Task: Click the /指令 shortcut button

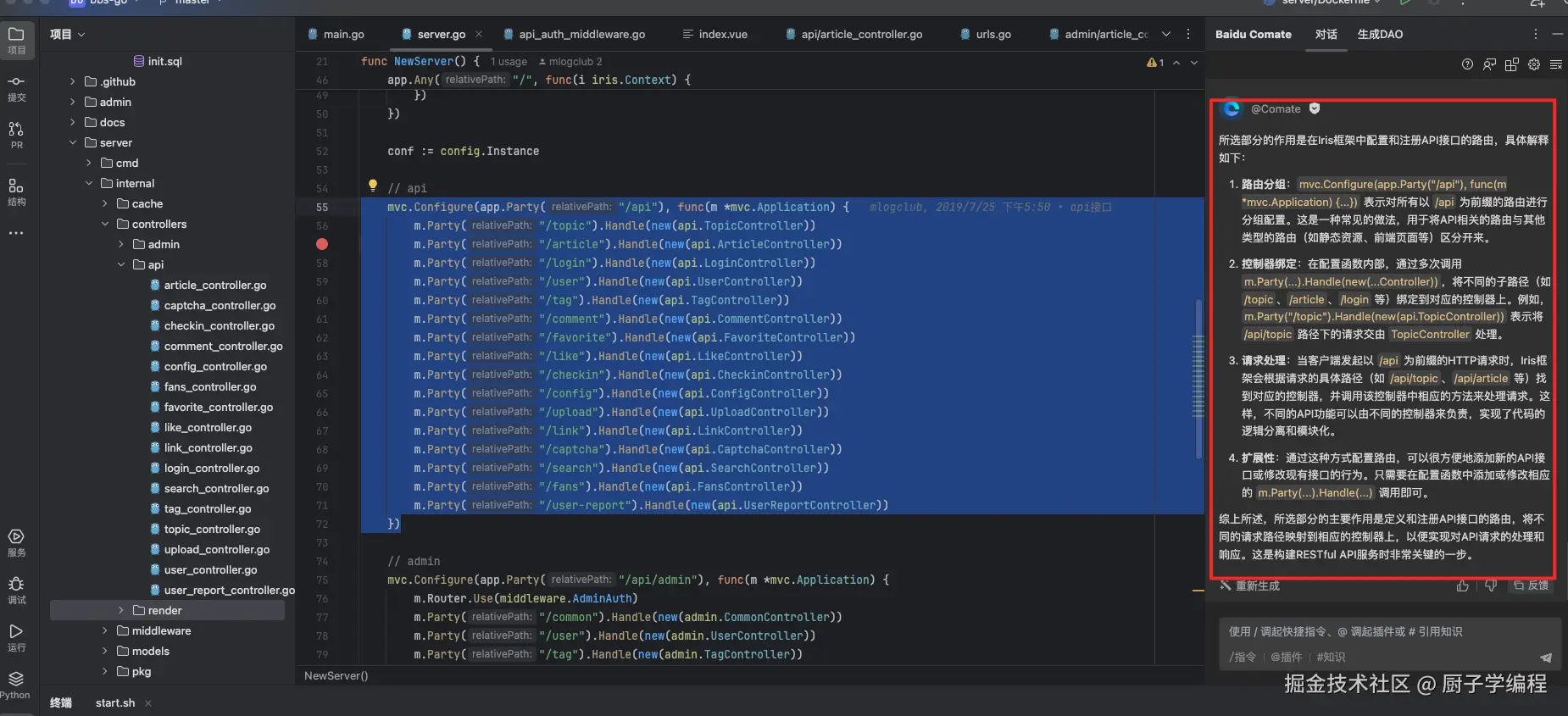Action: [x=1243, y=657]
